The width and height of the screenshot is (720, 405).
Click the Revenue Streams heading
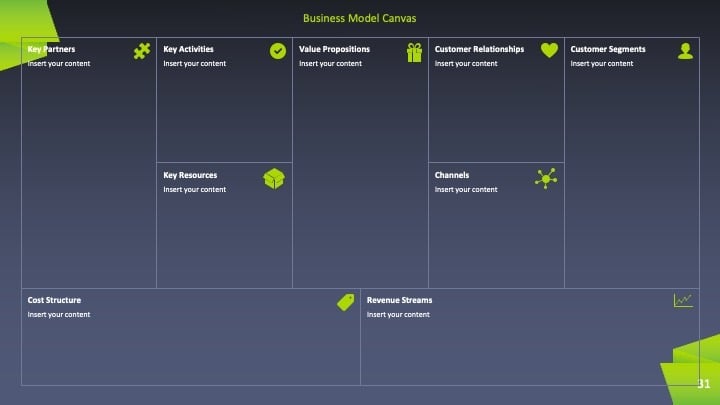pos(399,300)
